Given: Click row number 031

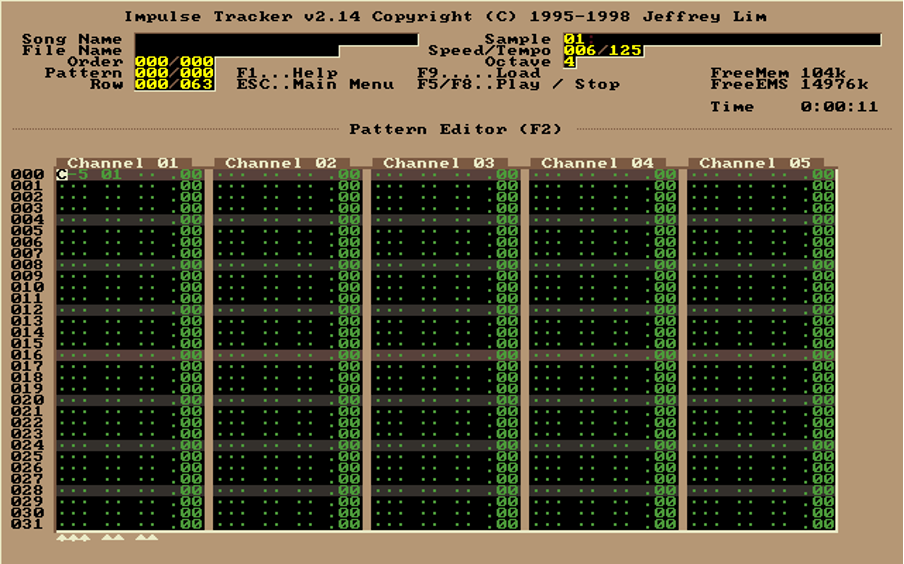Looking at the screenshot, I should tap(27, 524).
